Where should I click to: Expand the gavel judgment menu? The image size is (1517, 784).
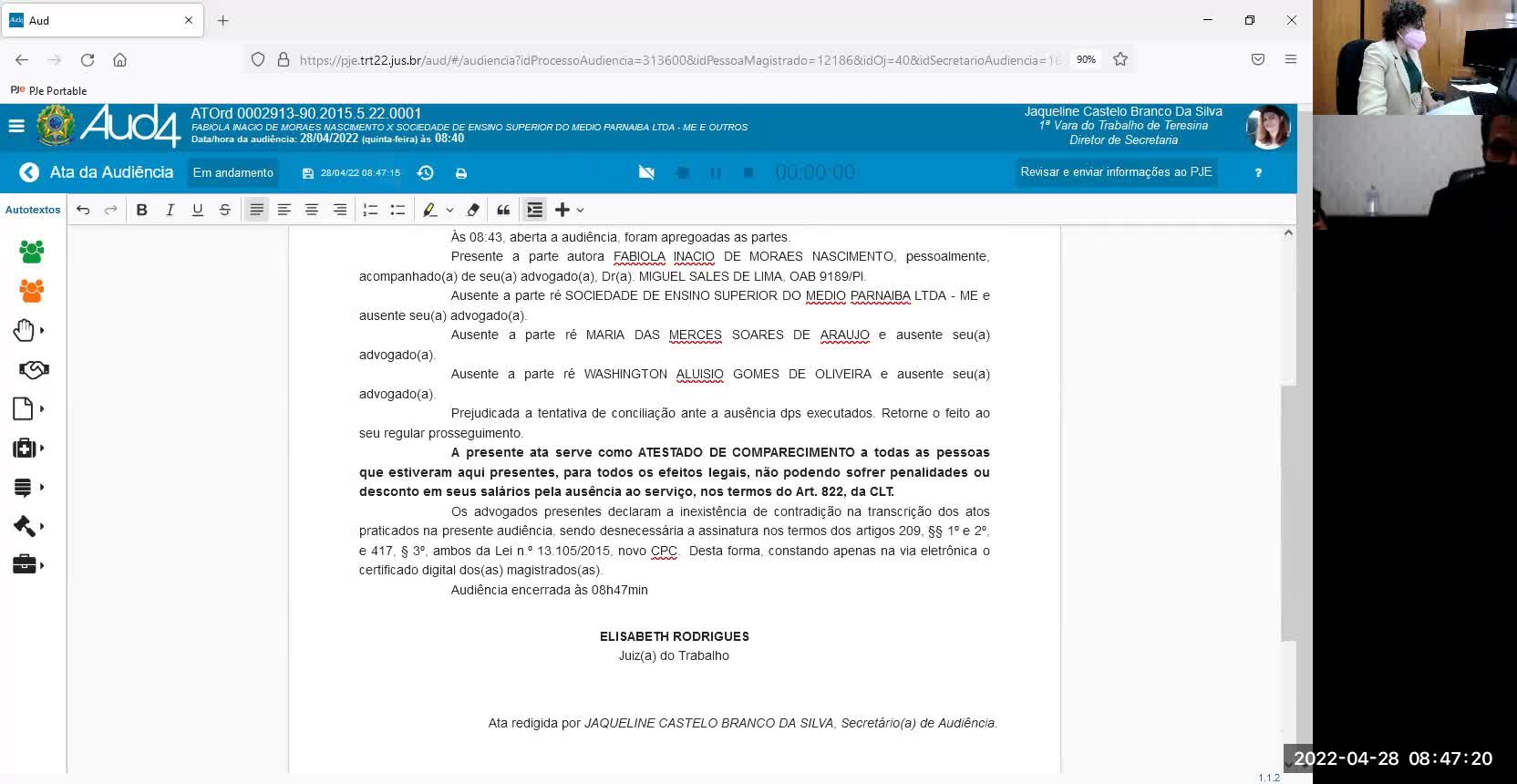(x=29, y=526)
